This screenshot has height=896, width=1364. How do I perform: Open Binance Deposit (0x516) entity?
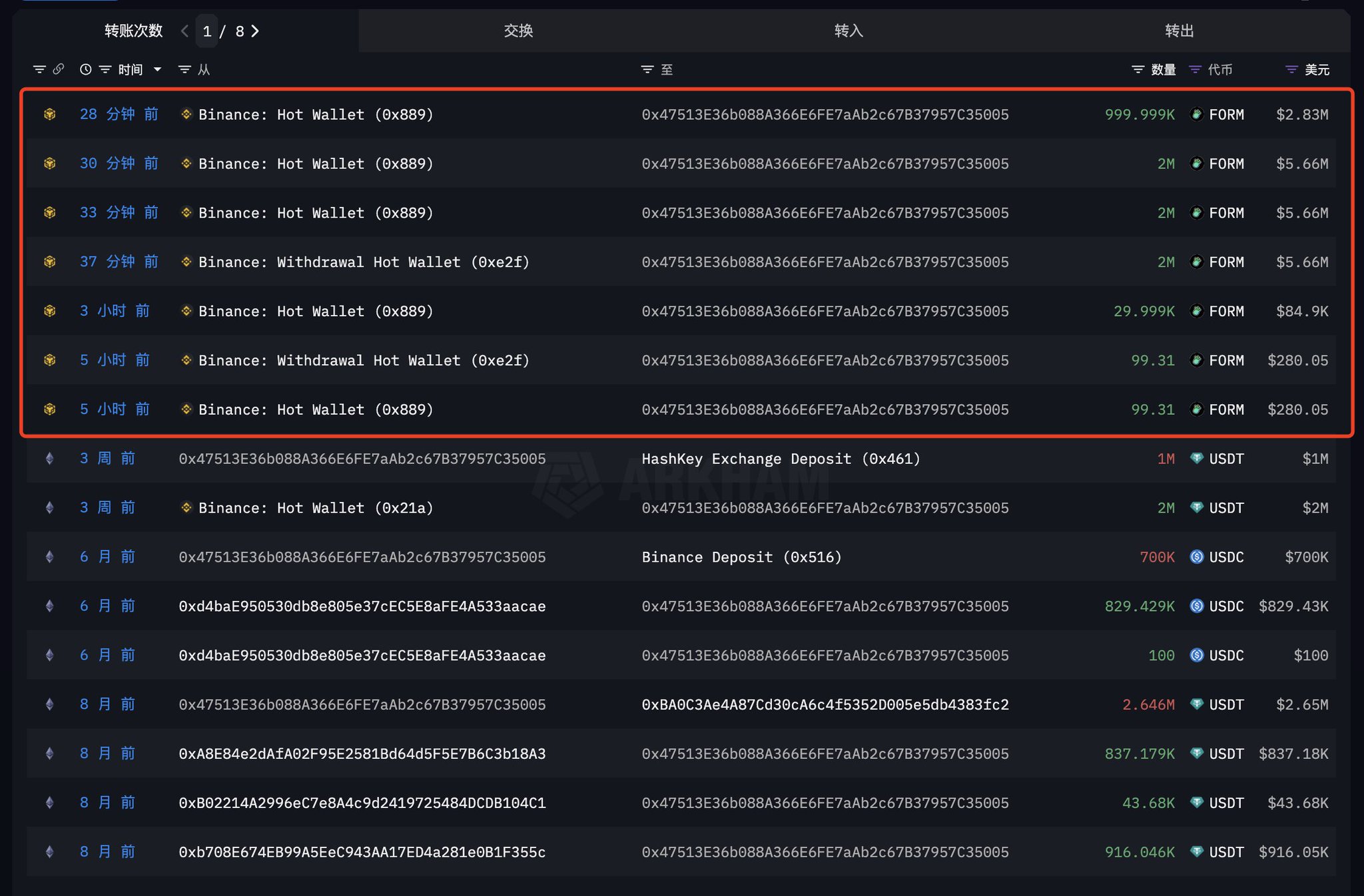click(741, 557)
